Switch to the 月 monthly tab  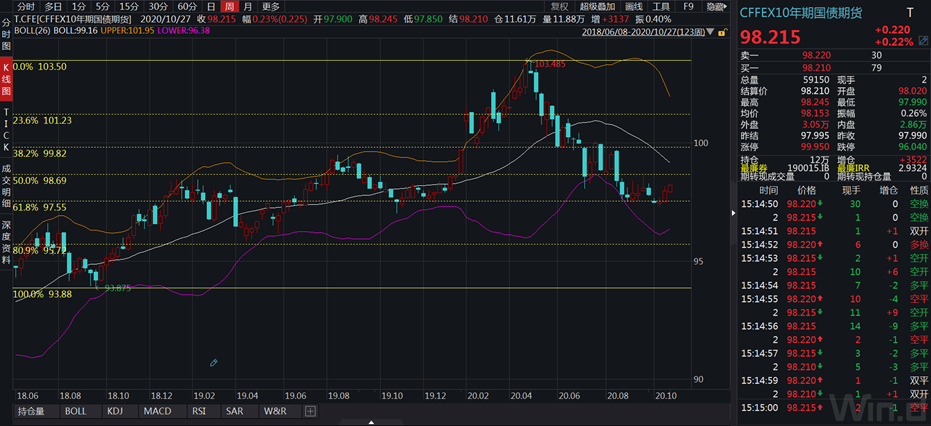point(247,7)
